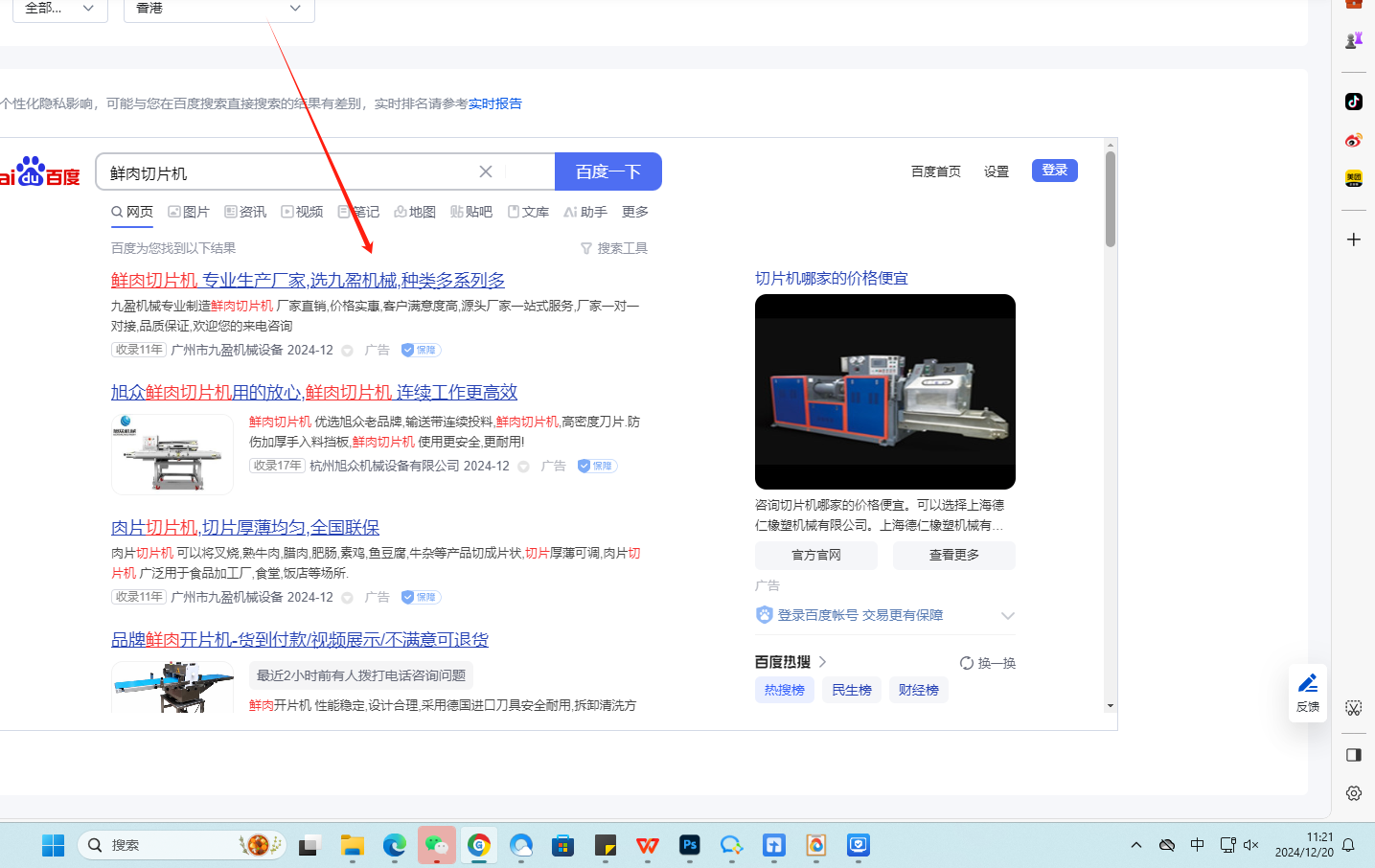Click into the Baidu search input field
The width and height of the screenshot is (1375, 868).
(x=287, y=172)
